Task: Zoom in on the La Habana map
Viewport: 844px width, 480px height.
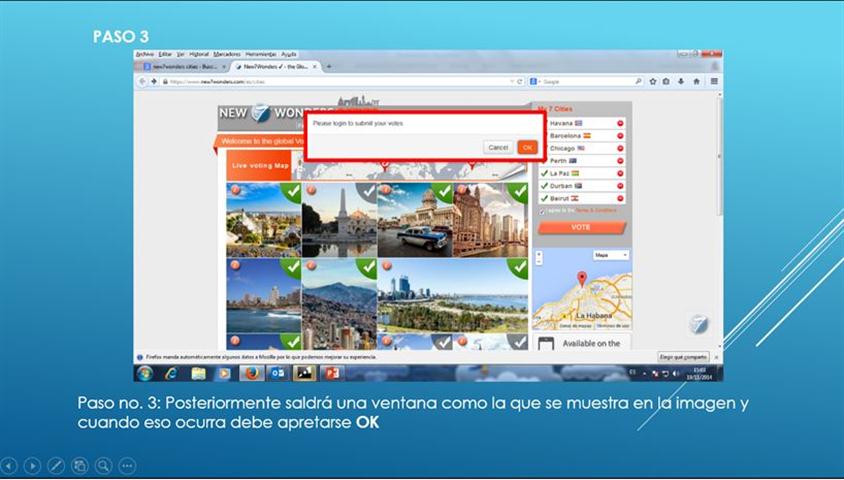Action: 539,253
